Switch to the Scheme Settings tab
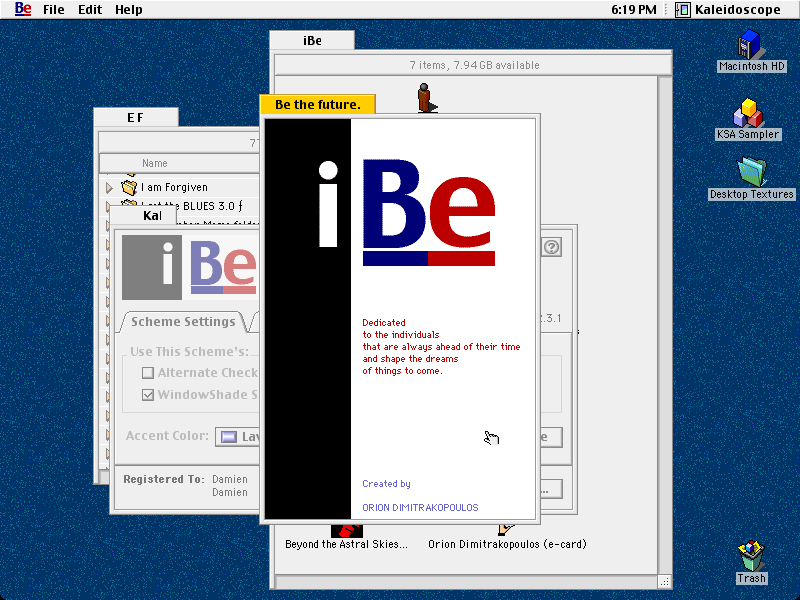The image size is (800, 600). pyautogui.click(x=183, y=321)
